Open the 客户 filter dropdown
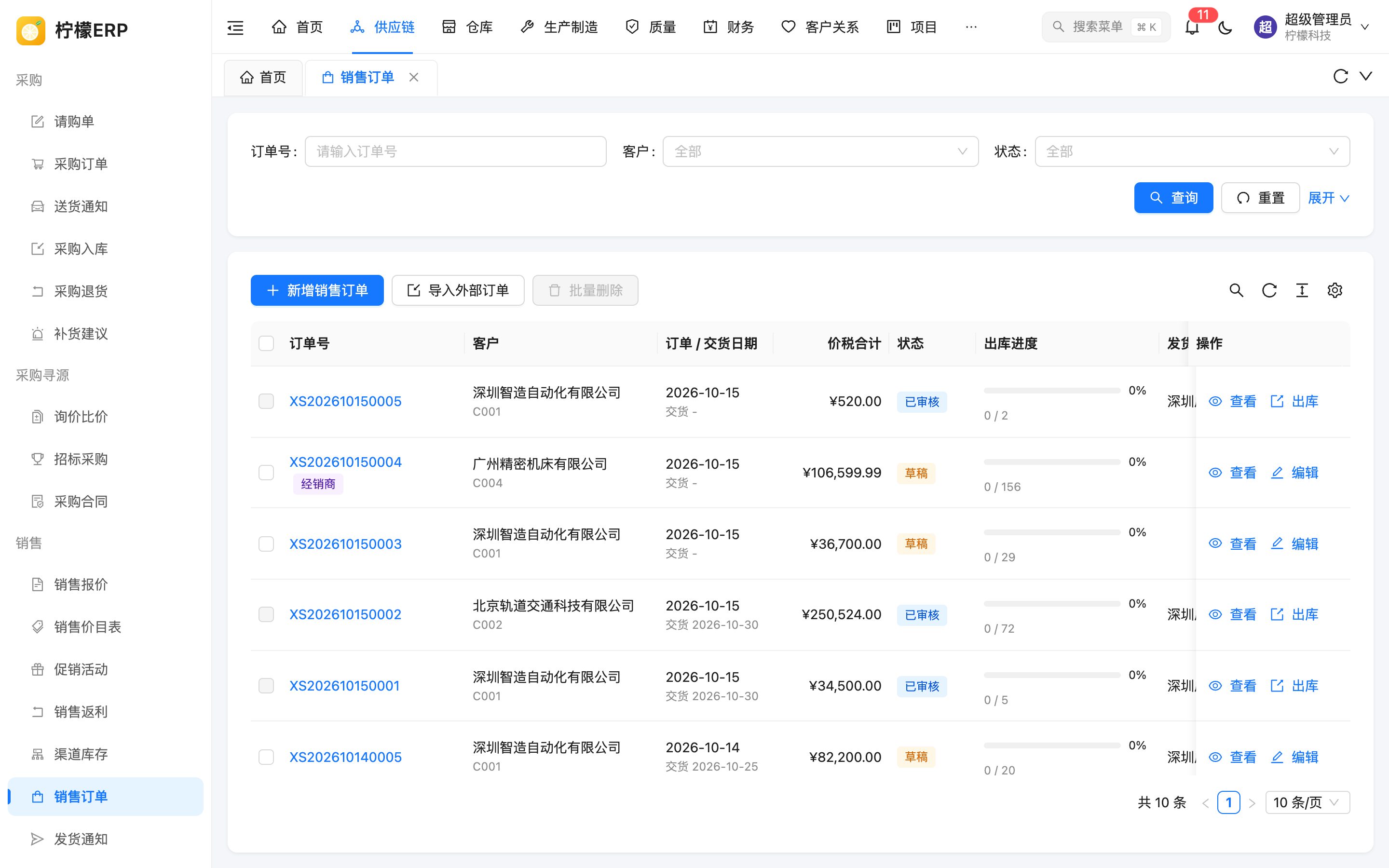Screen dimensions: 1389x868 point(820,151)
